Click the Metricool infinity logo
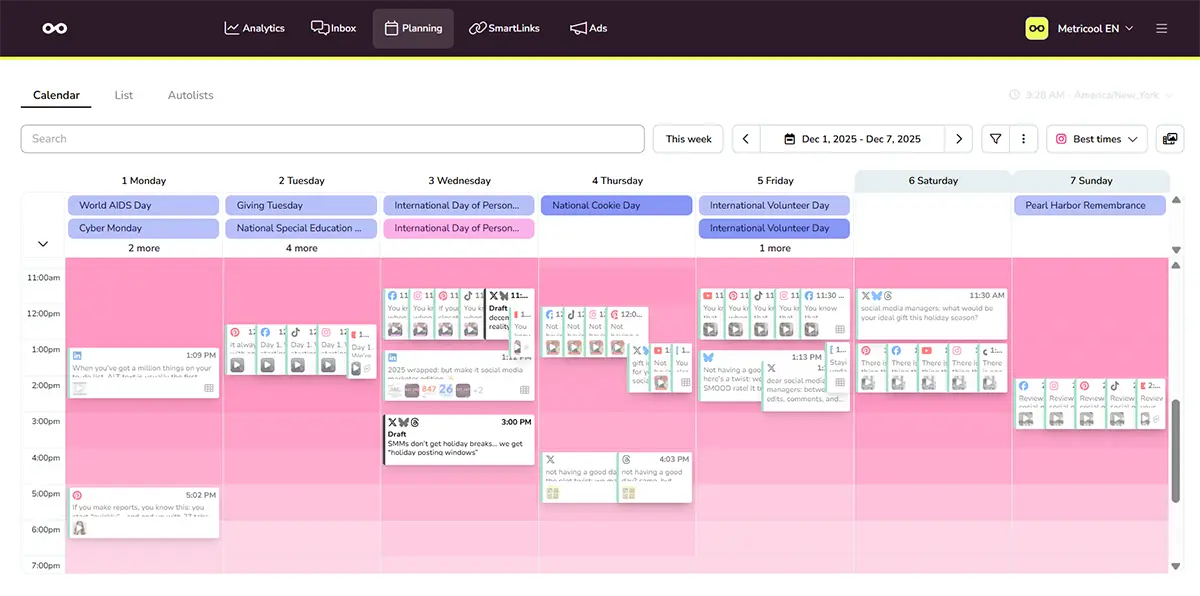 pyautogui.click(x=55, y=29)
